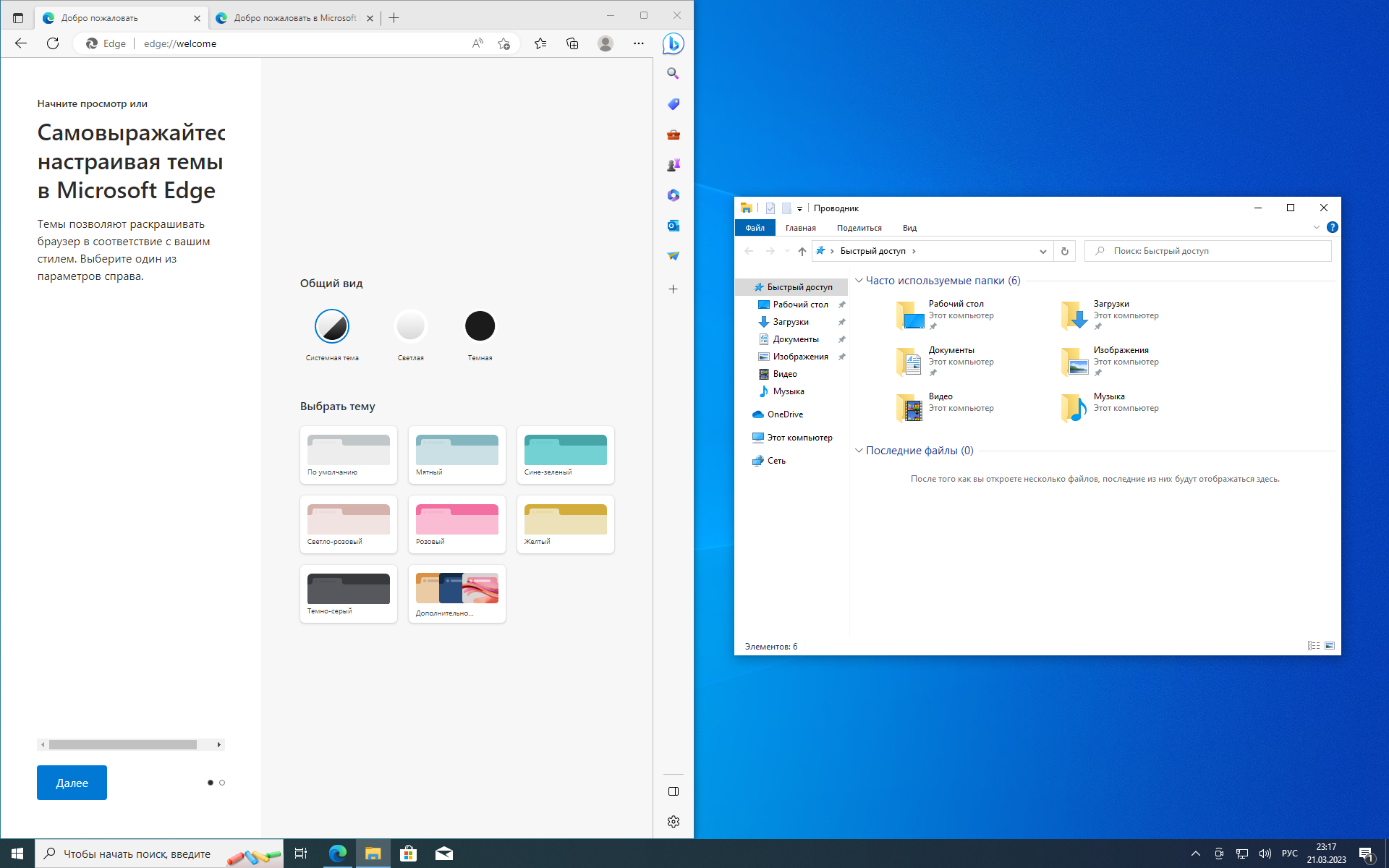Open the Home ribbon tab in Explorer
The image size is (1389, 868).
click(800, 228)
